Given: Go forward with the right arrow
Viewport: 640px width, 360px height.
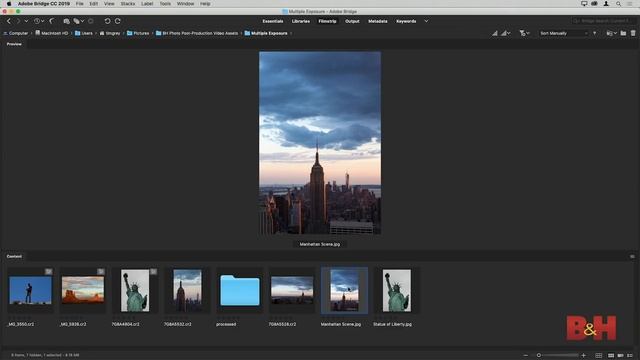Looking at the screenshot, I should [18, 21].
